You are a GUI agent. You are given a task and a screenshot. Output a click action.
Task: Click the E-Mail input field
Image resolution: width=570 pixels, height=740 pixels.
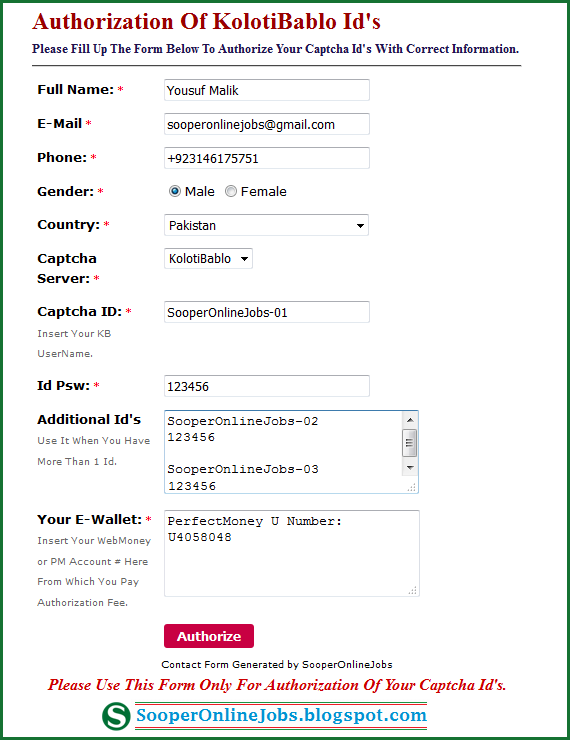267,124
